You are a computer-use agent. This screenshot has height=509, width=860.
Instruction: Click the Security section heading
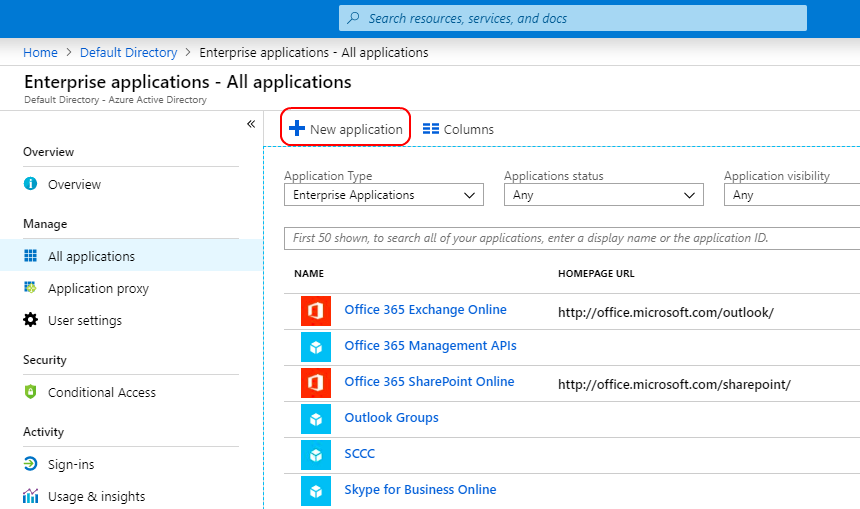pos(44,359)
